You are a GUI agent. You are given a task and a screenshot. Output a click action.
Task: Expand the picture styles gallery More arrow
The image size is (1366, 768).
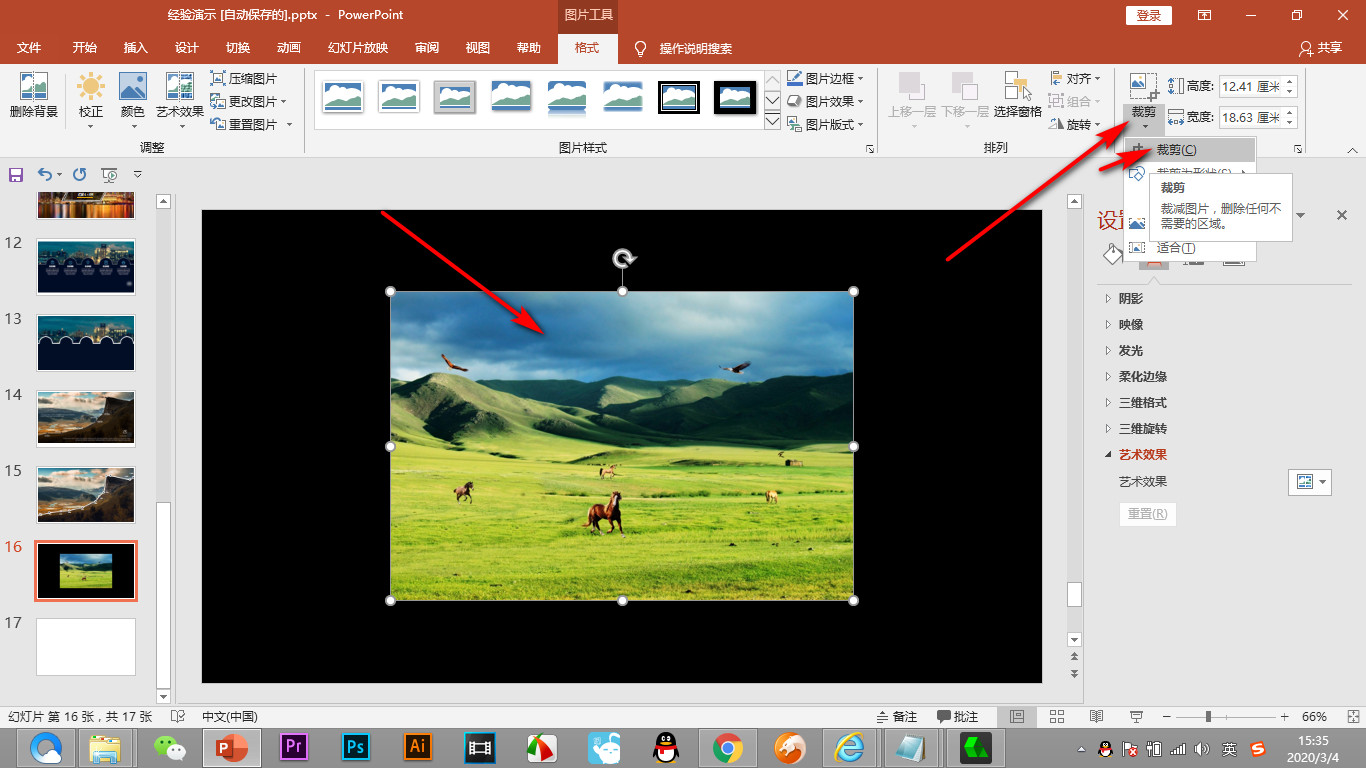click(x=772, y=122)
